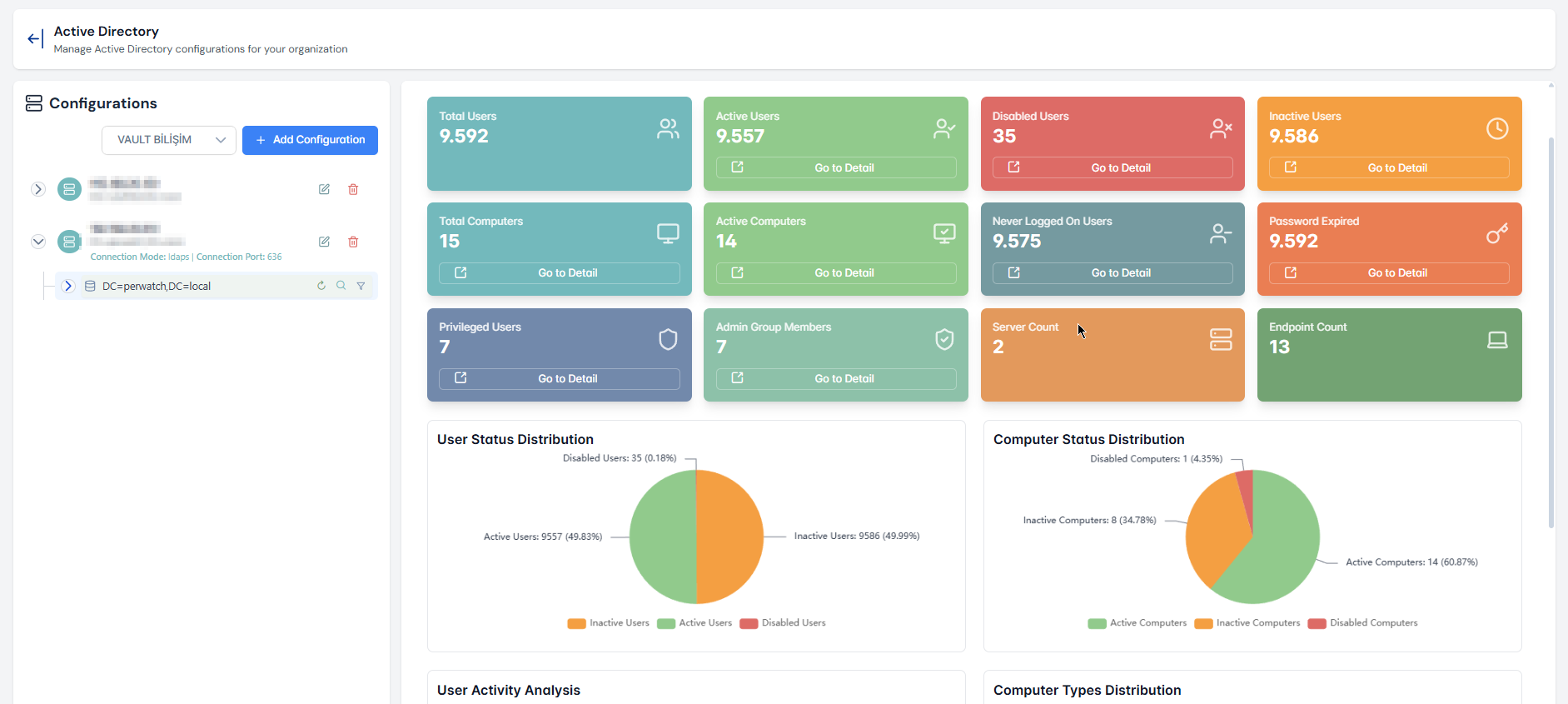Viewport: 1568px width, 704px height.
Task: Toggle Inactive Computers legend entry
Action: [1247, 623]
